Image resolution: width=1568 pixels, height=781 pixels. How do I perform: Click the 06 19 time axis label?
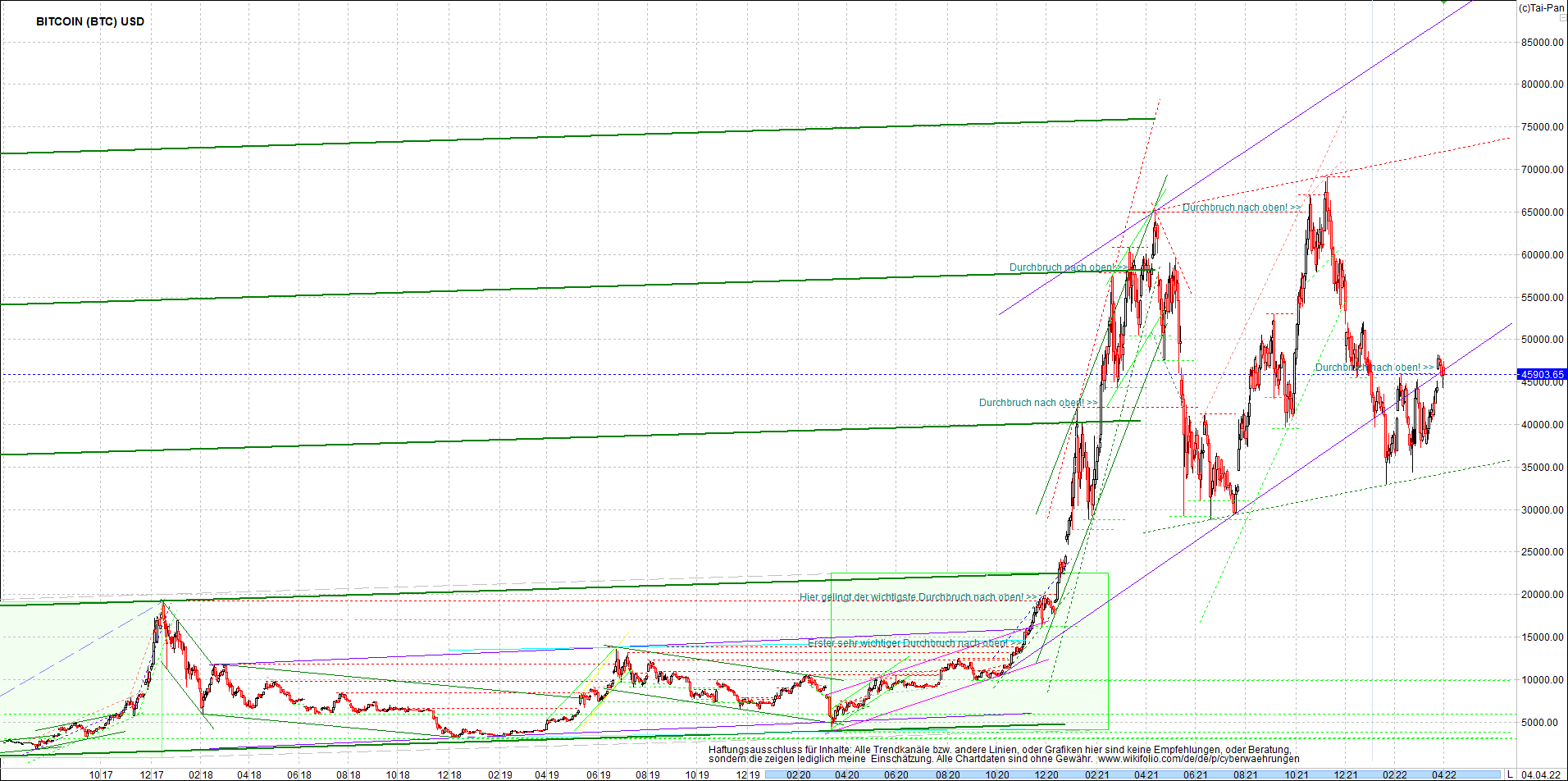coord(598,774)
